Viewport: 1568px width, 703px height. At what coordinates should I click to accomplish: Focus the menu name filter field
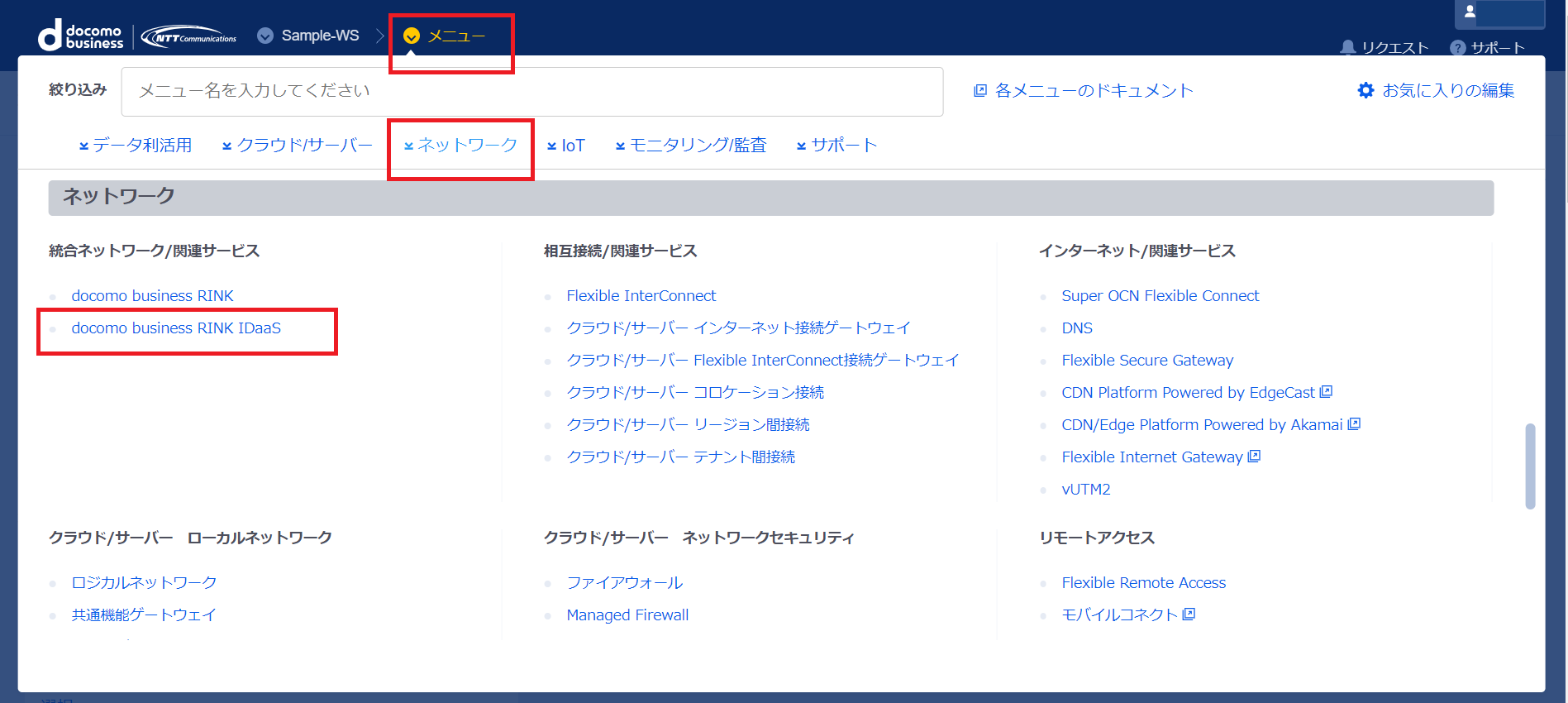tap(532, 92)
